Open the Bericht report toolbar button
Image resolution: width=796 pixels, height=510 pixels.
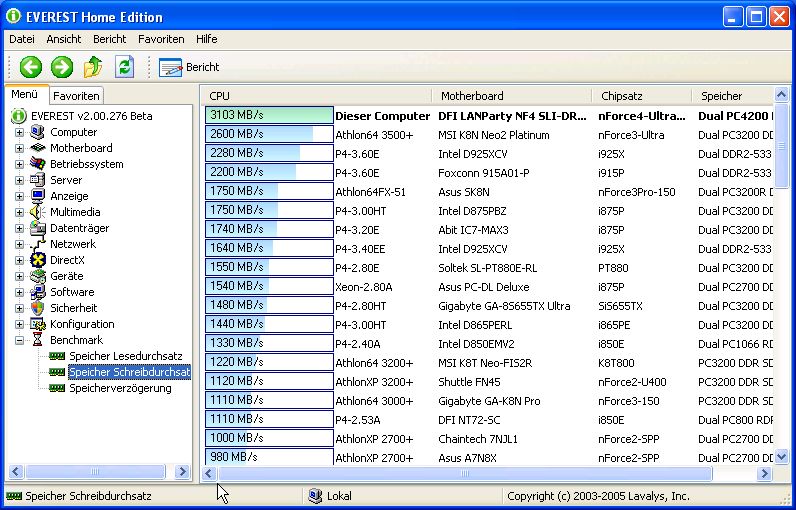coord(189,67)
